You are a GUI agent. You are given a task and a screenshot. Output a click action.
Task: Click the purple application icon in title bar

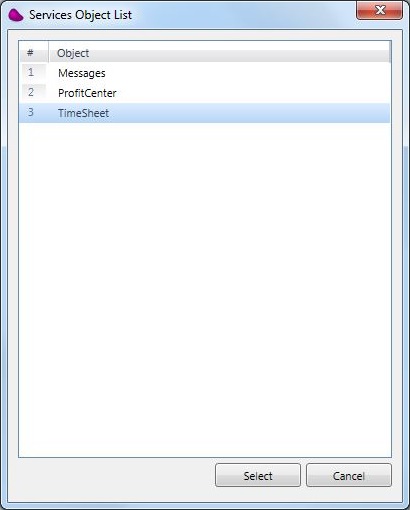[16, 15]
